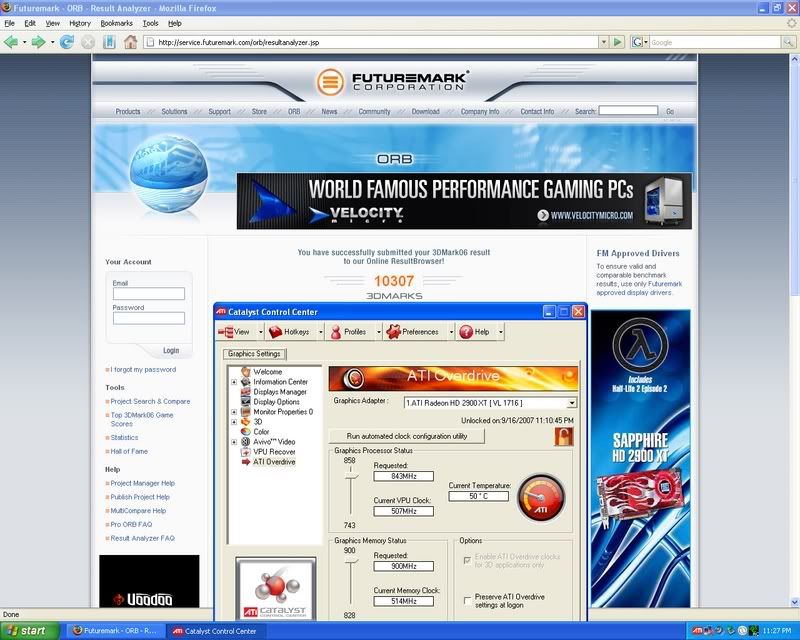Open the Result Analyzer FAQ link

click(x=142, y=538)
